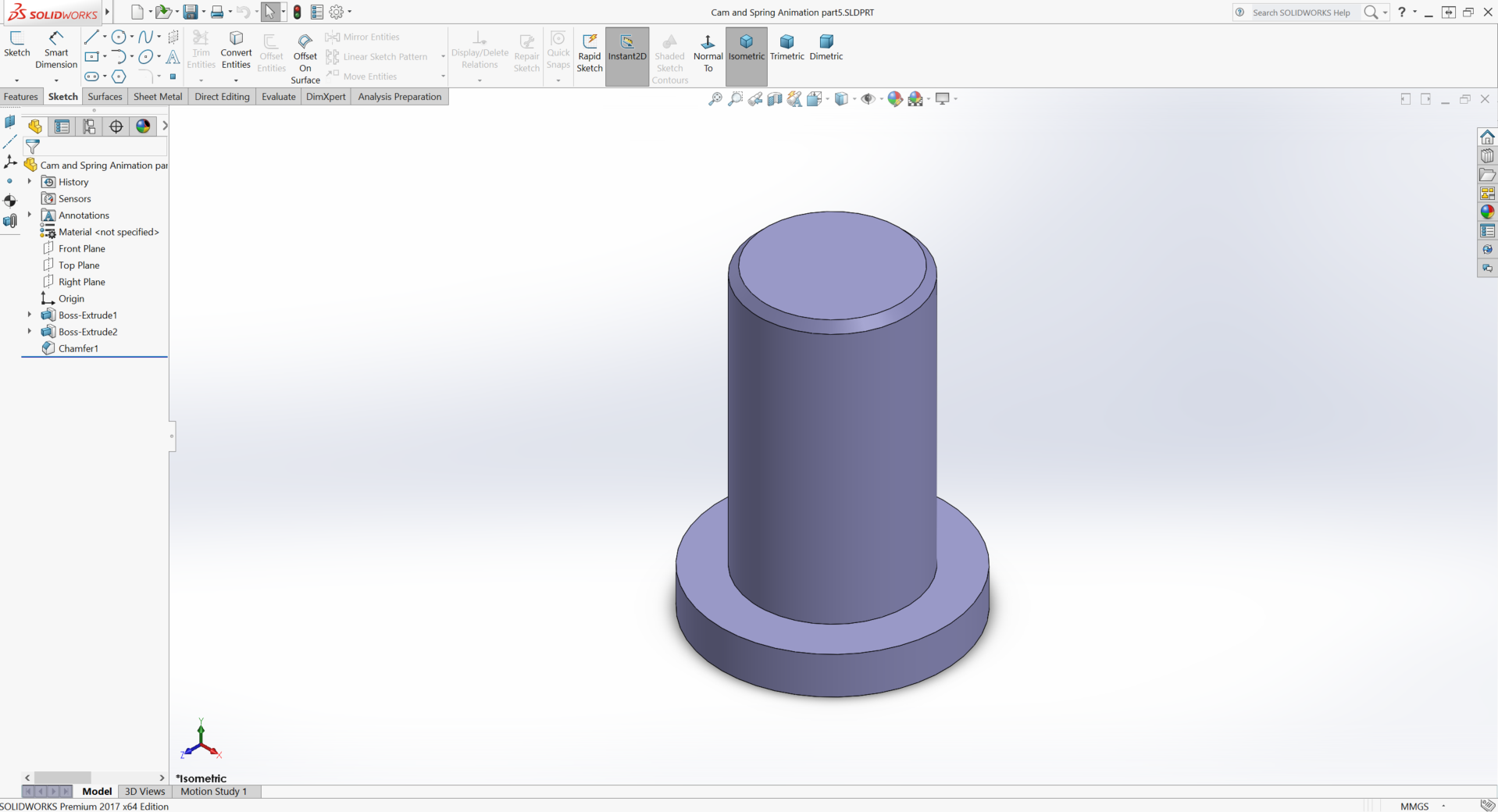Click the Zoom to Fit icon
Viewport: 1498px width, 812px height.
click(x=715, y=99)
